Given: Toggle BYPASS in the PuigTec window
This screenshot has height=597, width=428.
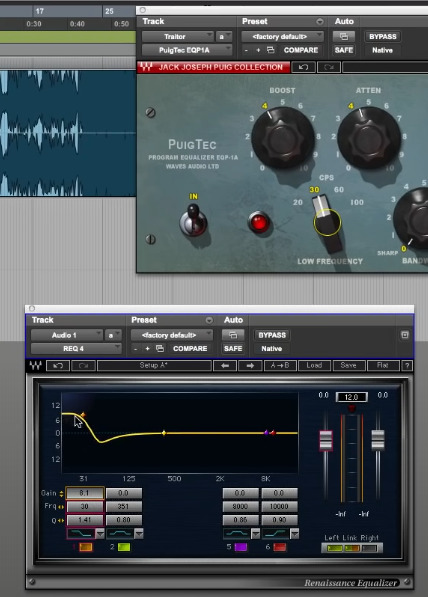Looking at the screenshot, I should [383, 37].
